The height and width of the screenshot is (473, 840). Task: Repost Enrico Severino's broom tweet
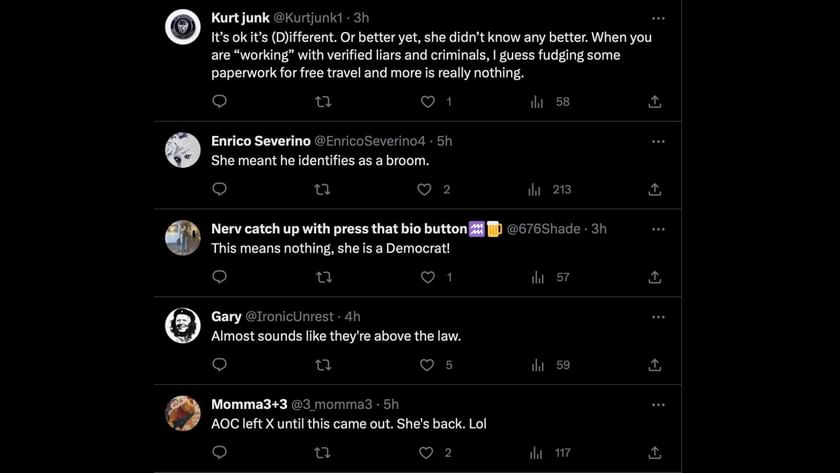coord(323,189)
